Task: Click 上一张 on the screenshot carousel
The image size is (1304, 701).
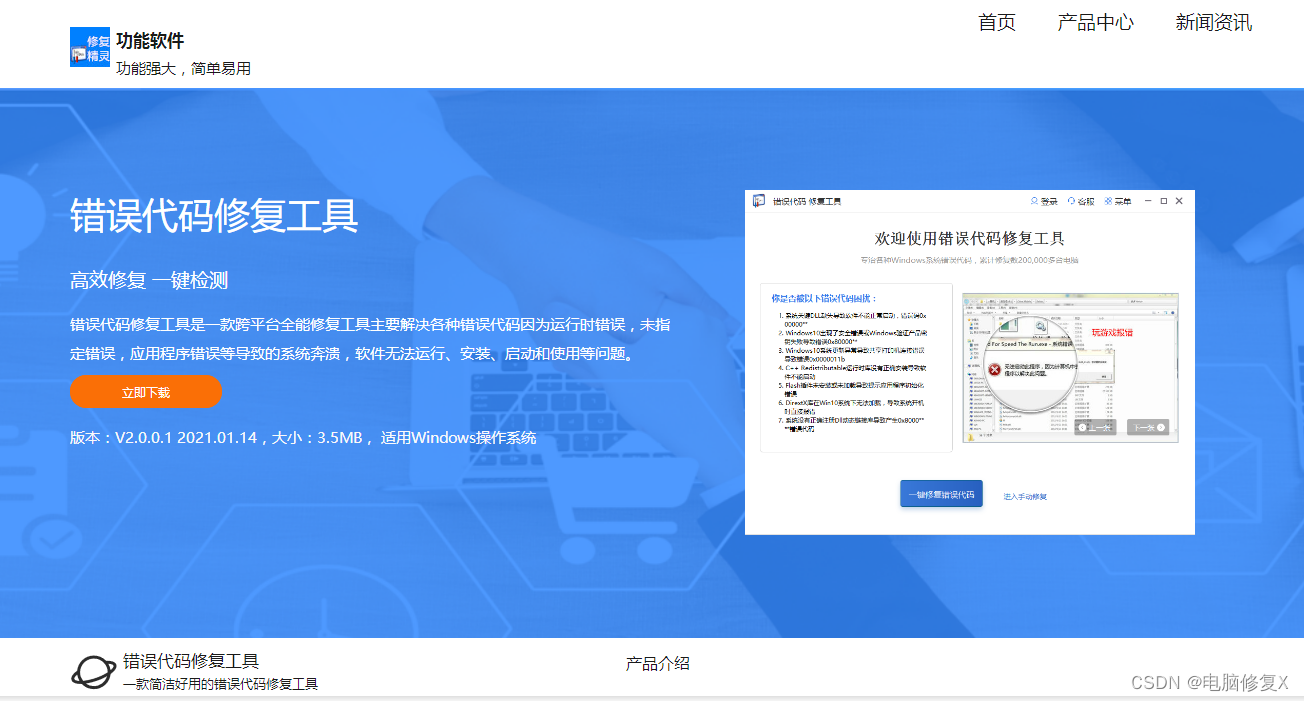Action: pos(1095,427)
